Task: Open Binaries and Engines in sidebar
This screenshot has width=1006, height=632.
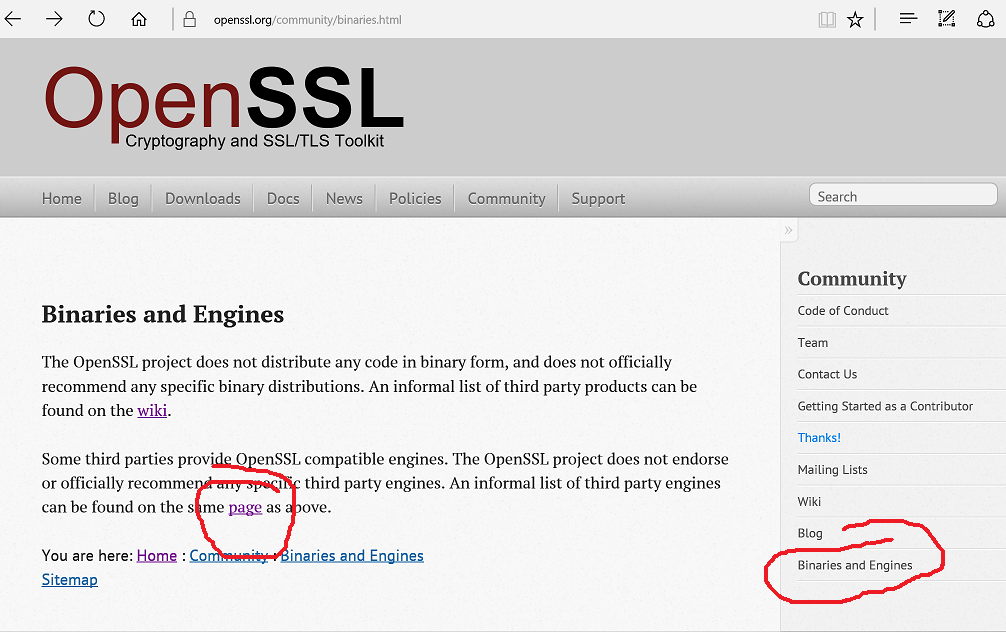Action: coord(855,565)
